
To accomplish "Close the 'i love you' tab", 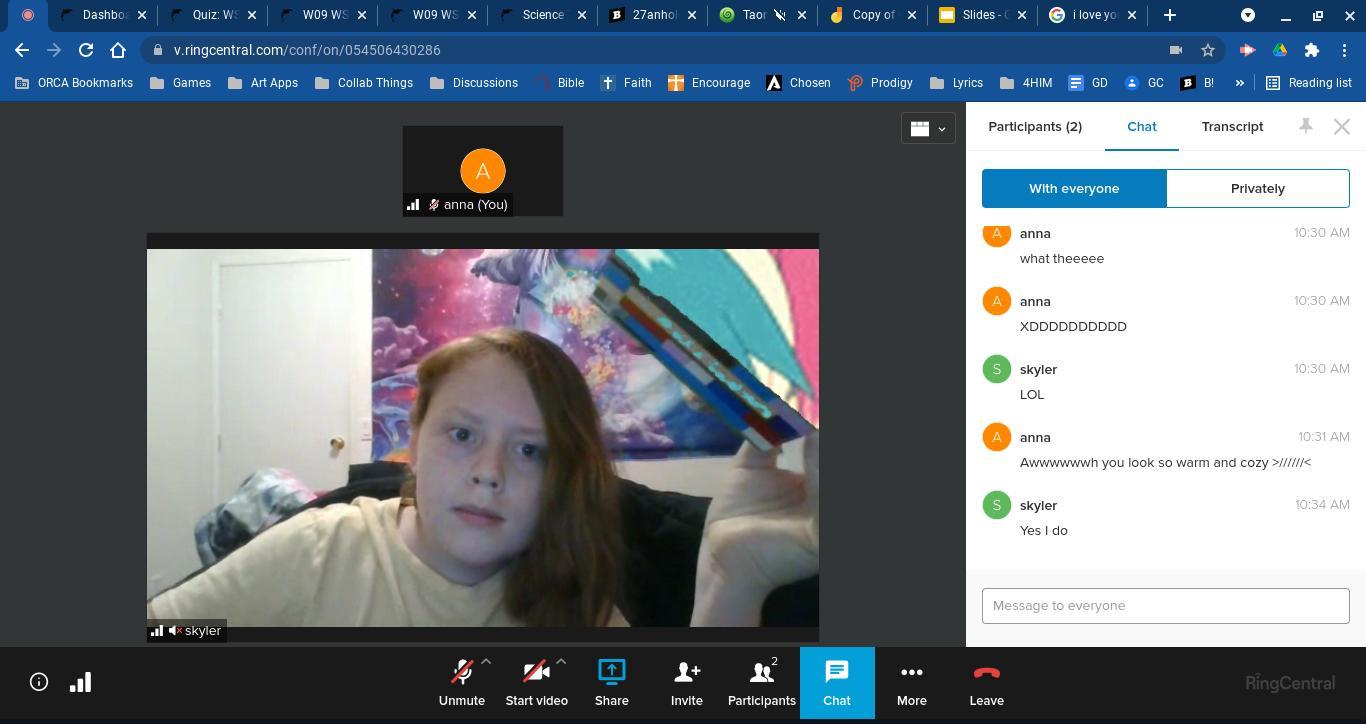I will coord(1132,15).
